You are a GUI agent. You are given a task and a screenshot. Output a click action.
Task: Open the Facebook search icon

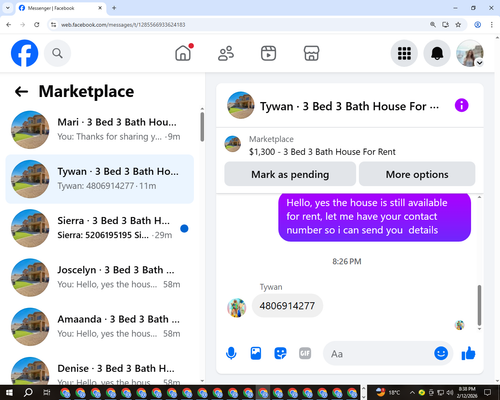pyautogui.click(x=57, y=53)
